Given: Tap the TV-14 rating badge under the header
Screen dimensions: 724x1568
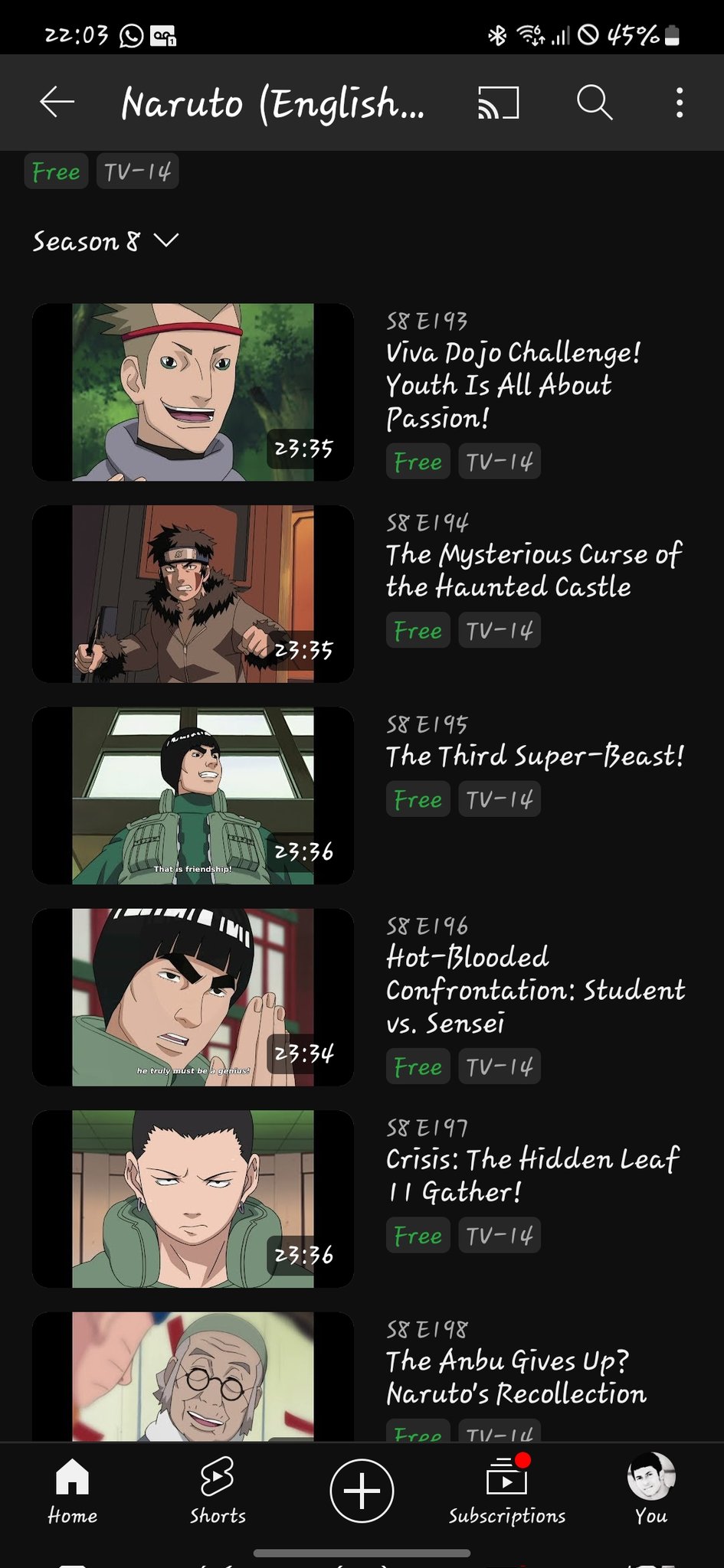Looking at the screenshot, I should click(x=138, y=171).
